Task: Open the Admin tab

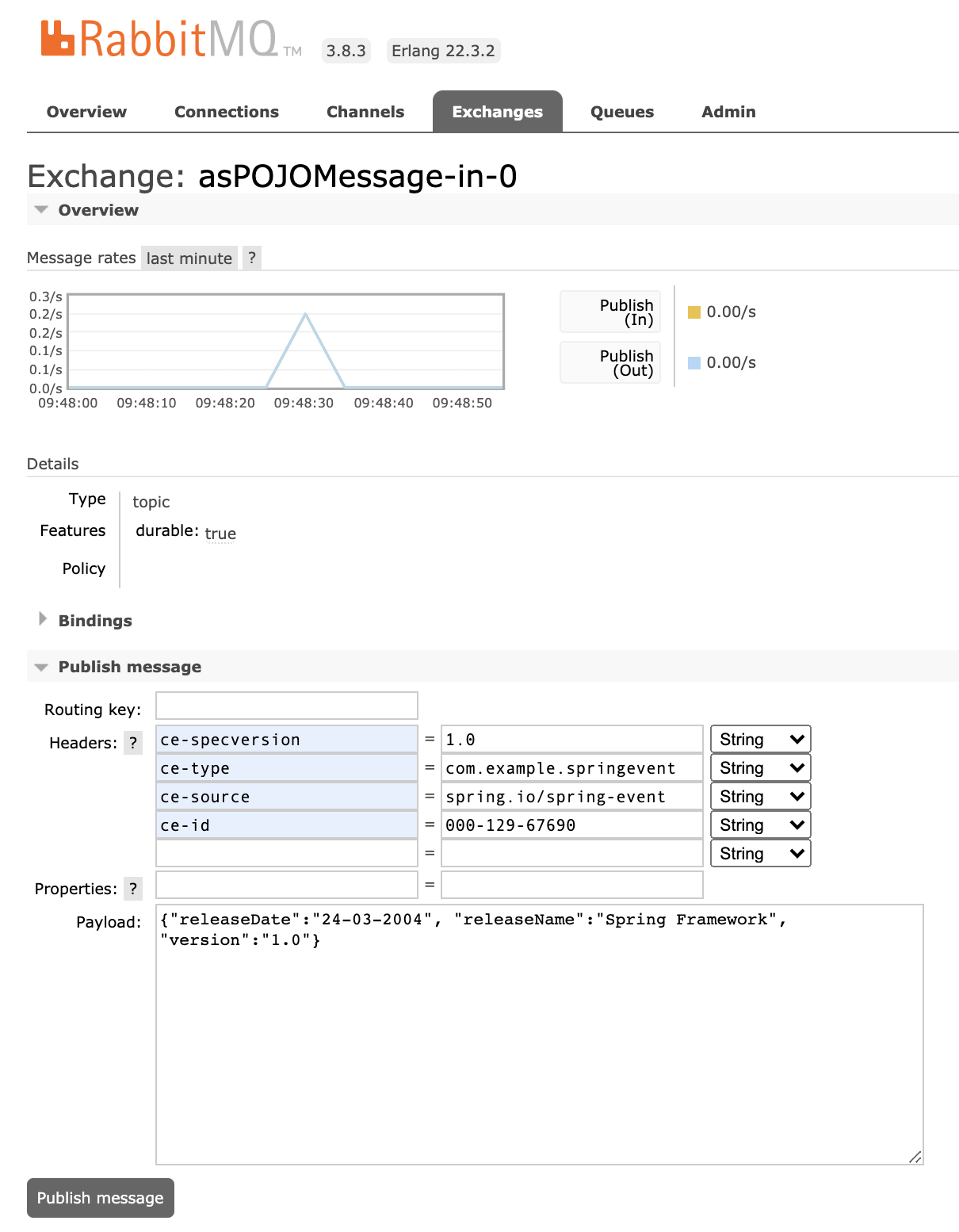Action: pyautogui.click(x=728, y=112)
